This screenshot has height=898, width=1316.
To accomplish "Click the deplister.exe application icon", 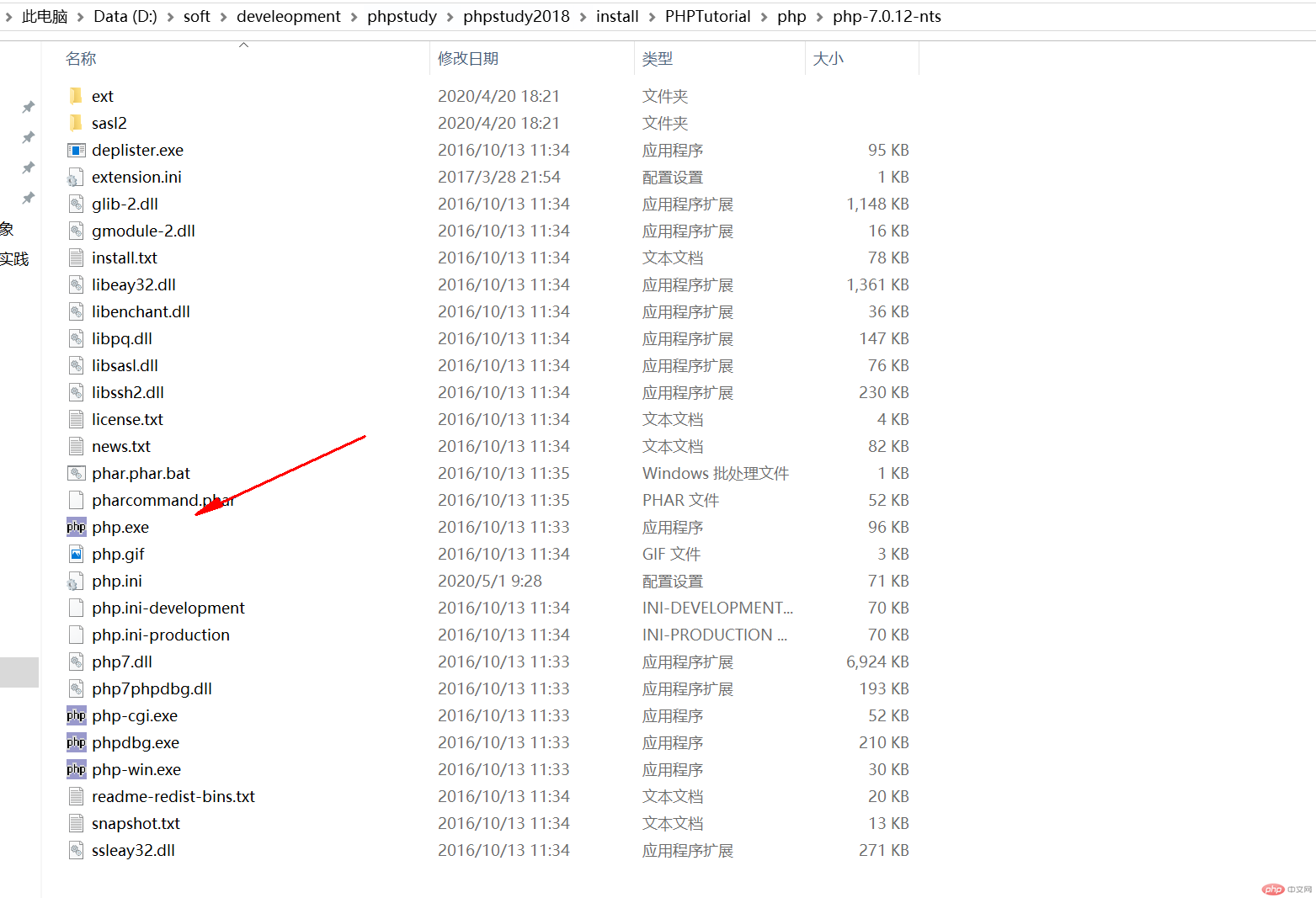I will [x=76, y=150].
